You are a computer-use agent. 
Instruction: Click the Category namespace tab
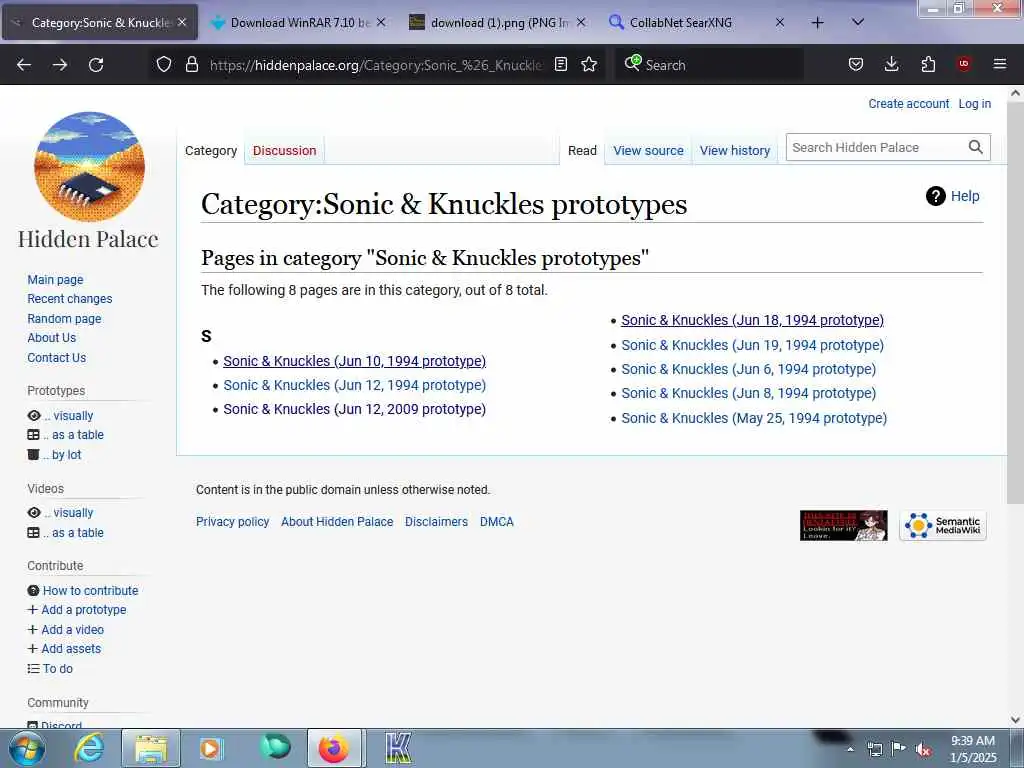coord(211,150)
